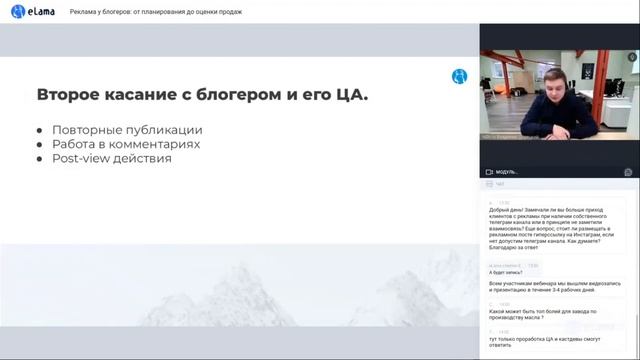Click the message 'тут только проработка ЦА'

[x=544, y=342]
